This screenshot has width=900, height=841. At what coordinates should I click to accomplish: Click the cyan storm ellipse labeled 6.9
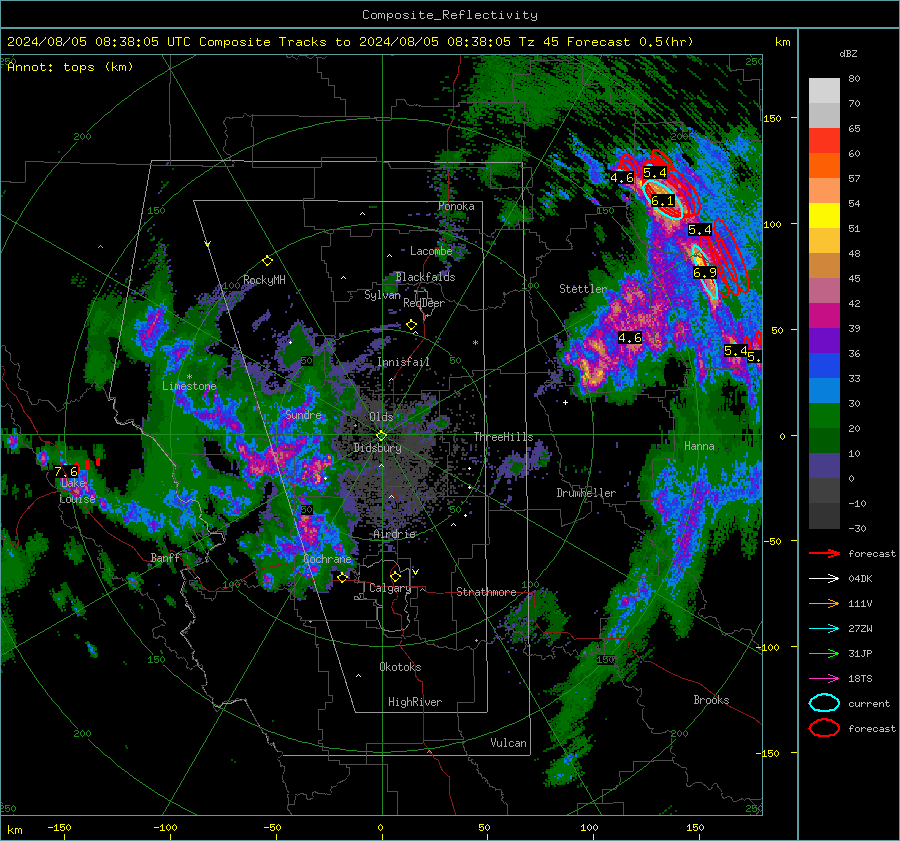(705, 272)
